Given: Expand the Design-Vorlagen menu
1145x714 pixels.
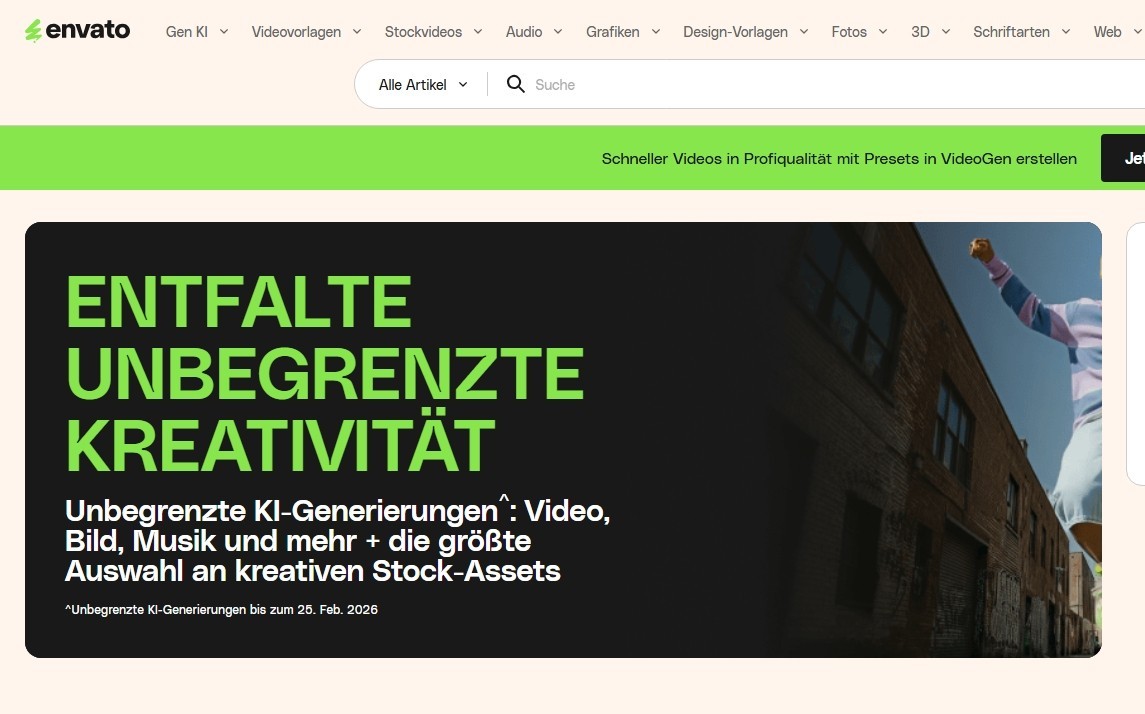Looking at the screenshot, I should [x=745, y=32].
